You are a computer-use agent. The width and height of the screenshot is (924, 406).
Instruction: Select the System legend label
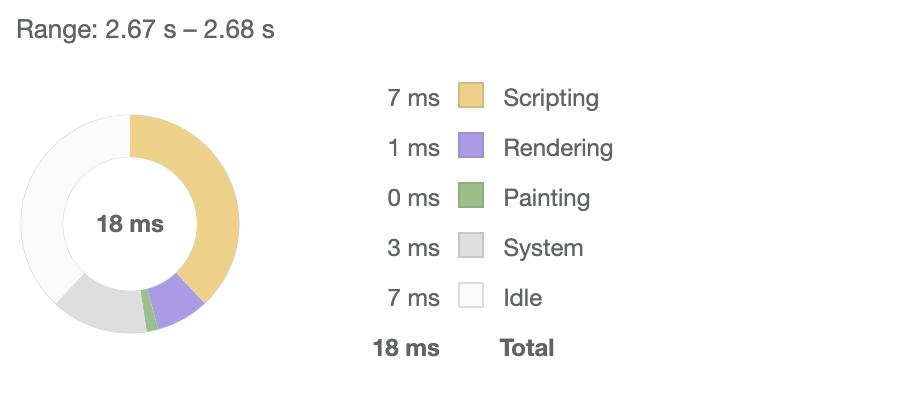[543, 248]
